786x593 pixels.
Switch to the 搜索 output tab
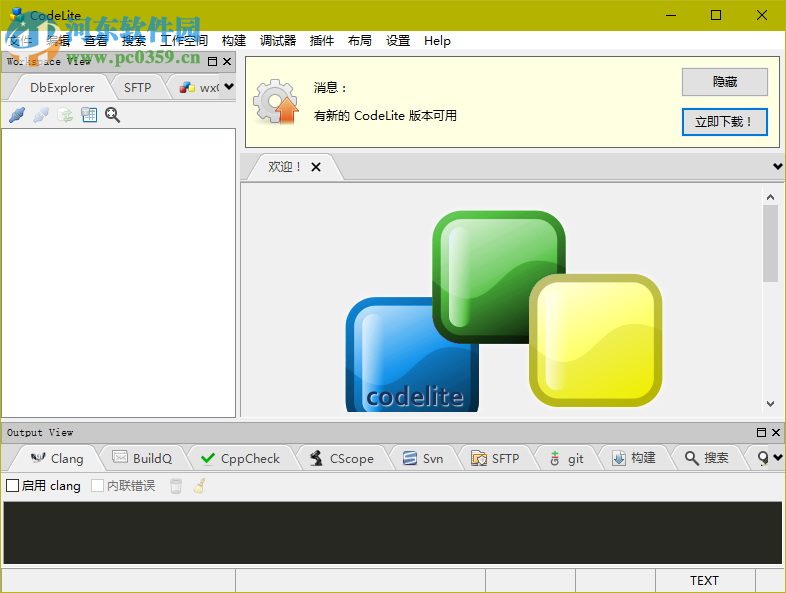[x=707, y=458]
